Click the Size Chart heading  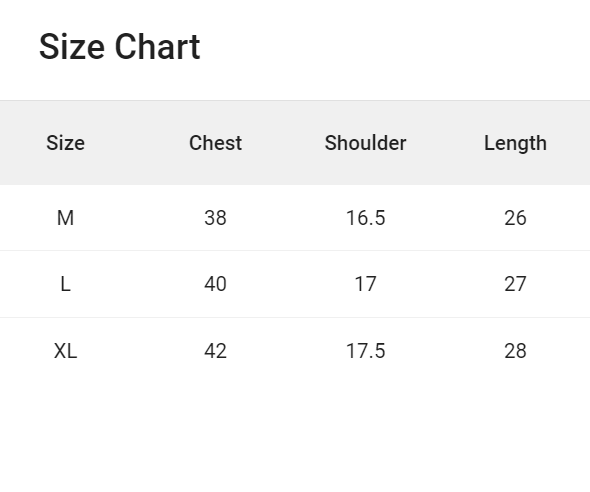pyautogui.click(x=120, y=47)
